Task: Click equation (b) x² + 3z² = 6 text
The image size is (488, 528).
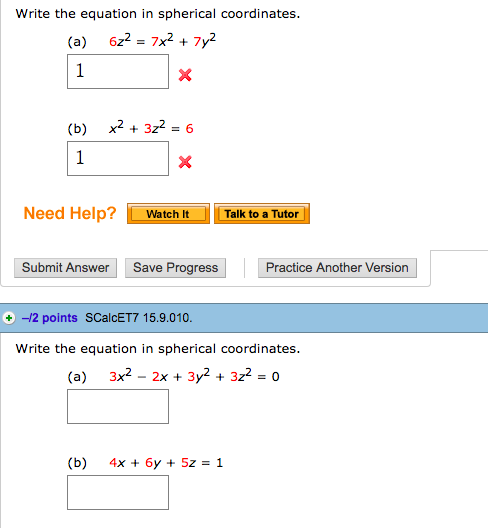Action: 151,128
